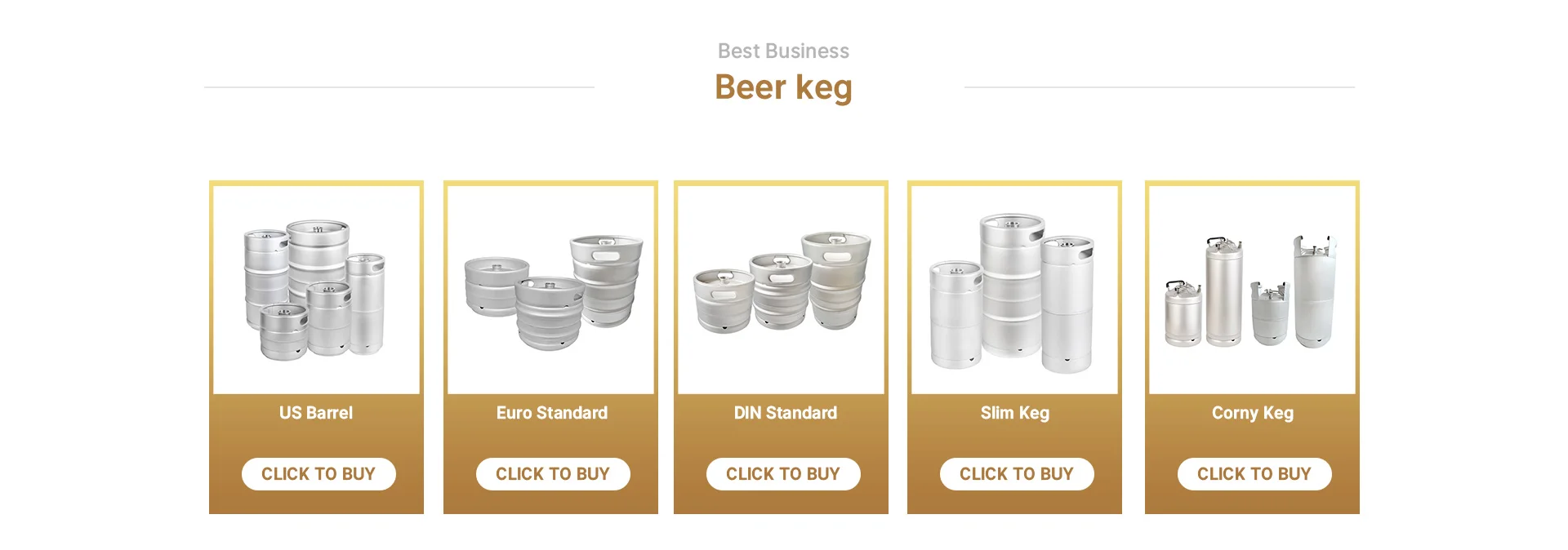The height and width of the screenshot is (550, 1568).
Task: Click the DIN Standard CLICK TO BUY button
Action: (783, 473)
